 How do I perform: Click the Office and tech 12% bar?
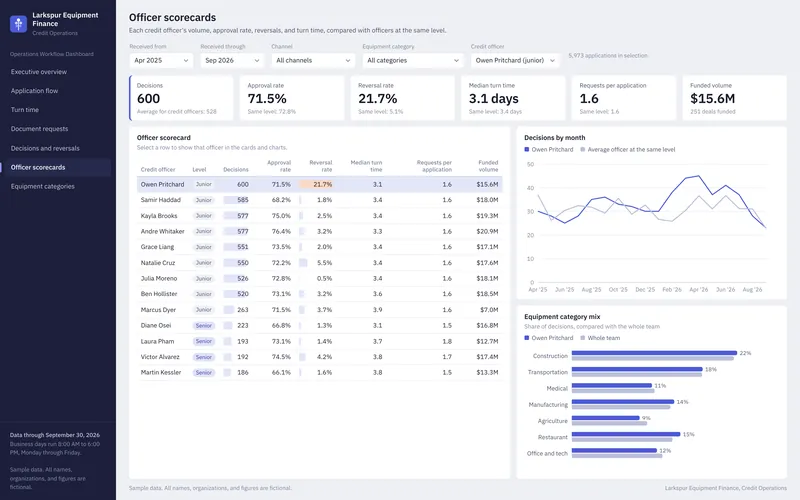pyautogui.click(x=614, y=451)
